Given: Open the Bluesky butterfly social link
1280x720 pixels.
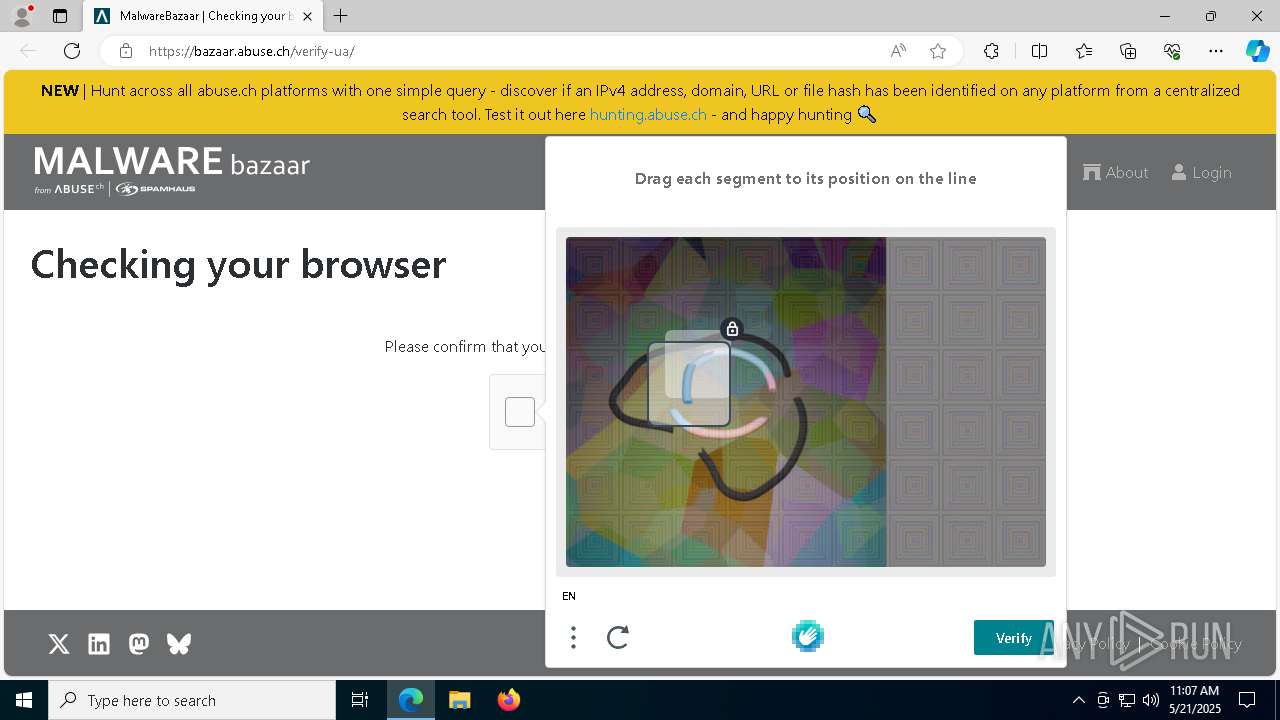Looking at the screenshot, I should coord(179,644).
